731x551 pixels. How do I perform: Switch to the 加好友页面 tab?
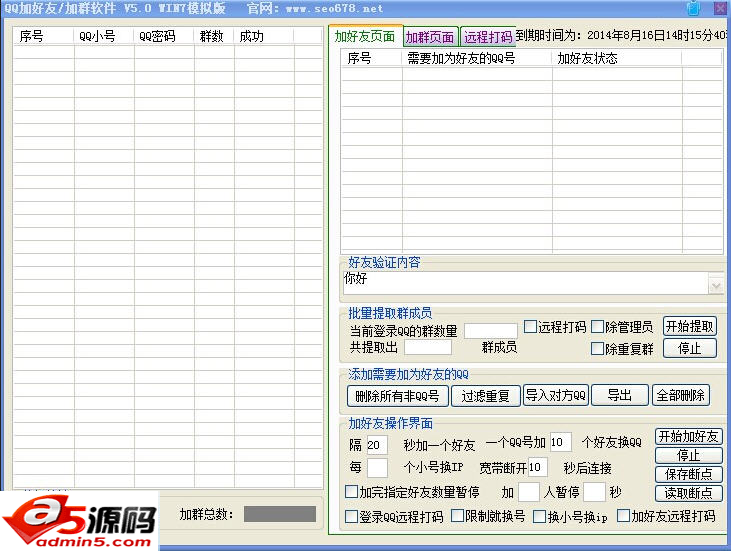(365, 36)
